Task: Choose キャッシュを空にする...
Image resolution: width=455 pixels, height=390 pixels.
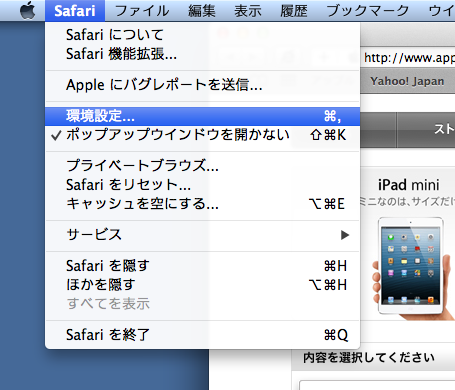Action: pyautogui.click(x=203, y=203)
